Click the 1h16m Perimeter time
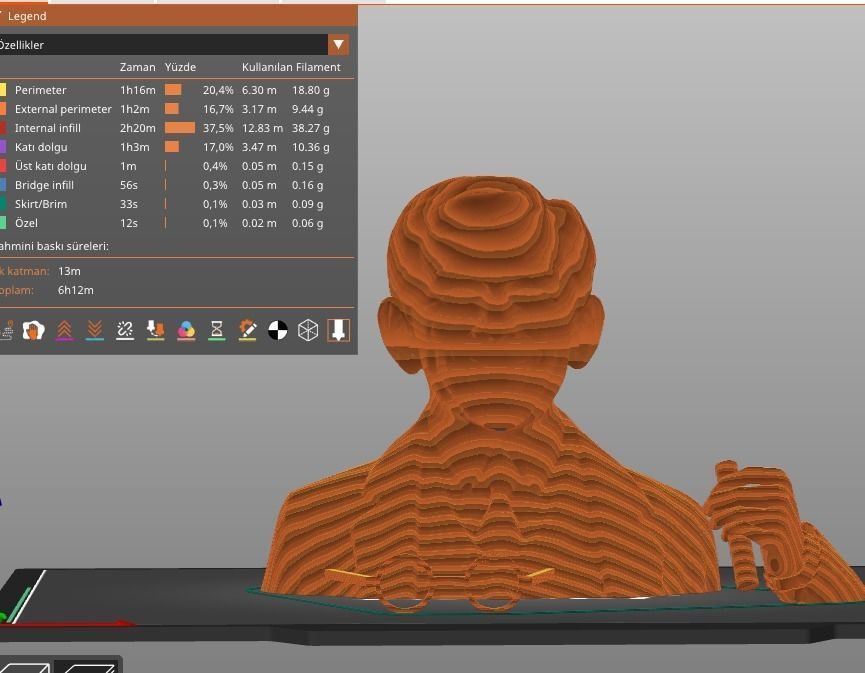 [137, 90]
